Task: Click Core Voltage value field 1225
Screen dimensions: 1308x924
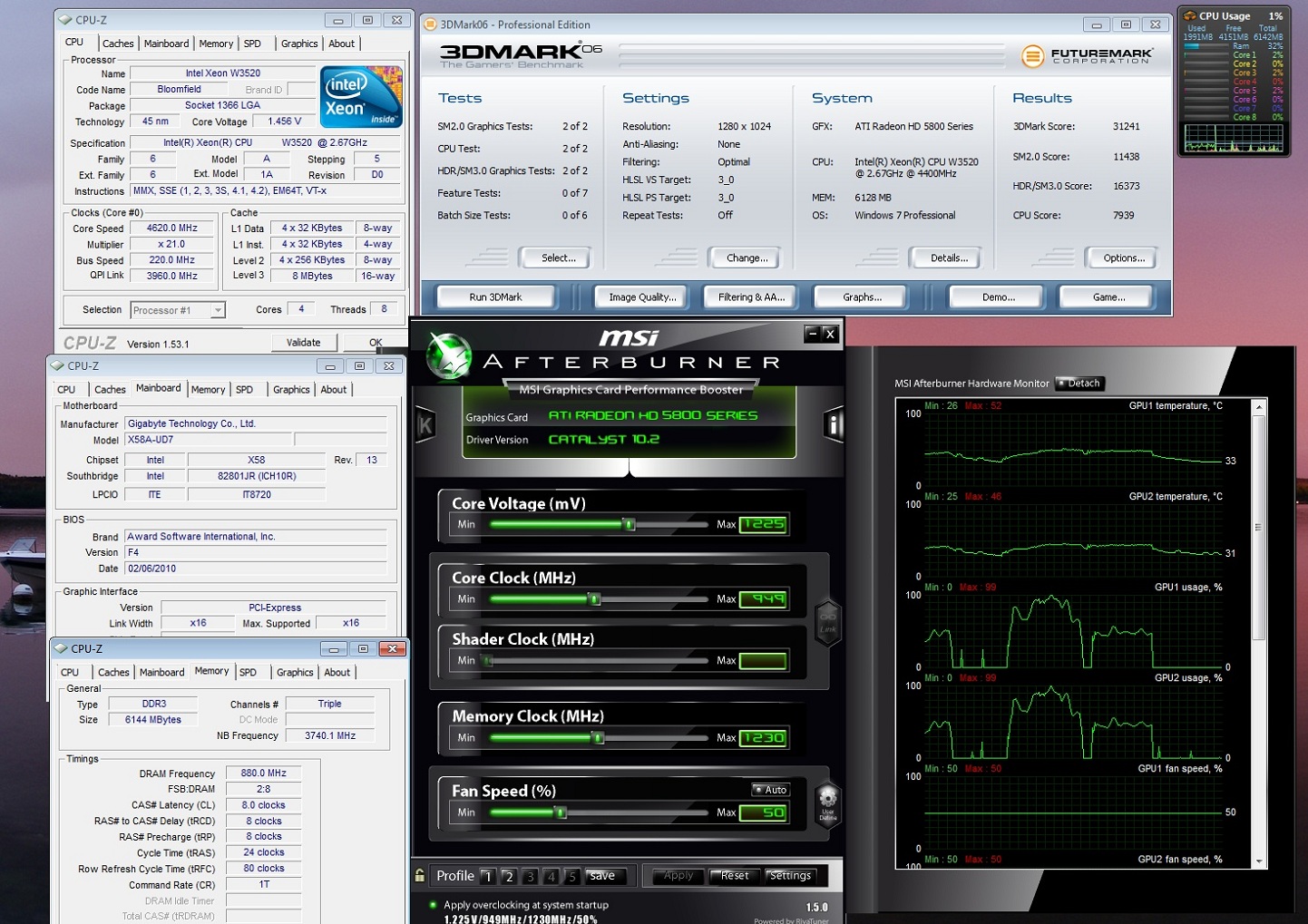Action: tap(763, 524)
